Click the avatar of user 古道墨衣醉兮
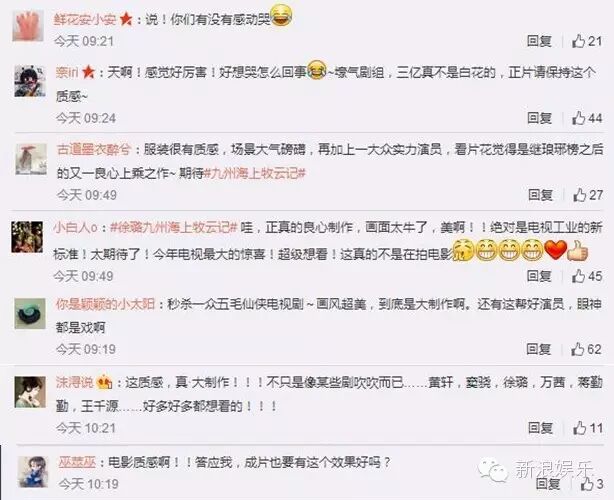Screen dimensions: 614x500 point(31,159)
